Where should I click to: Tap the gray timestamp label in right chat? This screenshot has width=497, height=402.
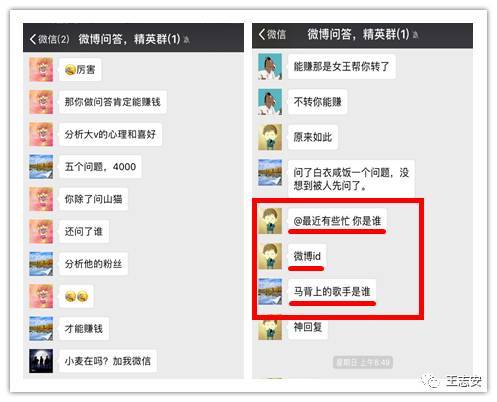[x=363, y=362]
